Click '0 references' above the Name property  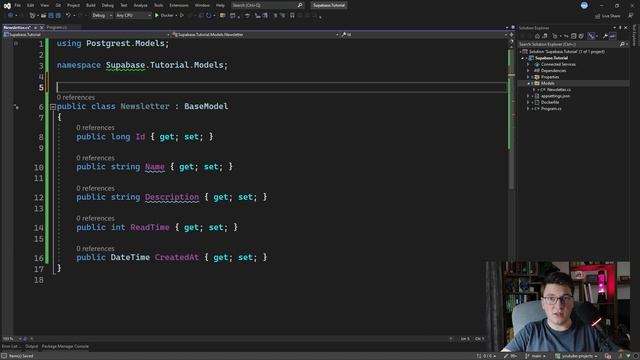tap(95, 158)
